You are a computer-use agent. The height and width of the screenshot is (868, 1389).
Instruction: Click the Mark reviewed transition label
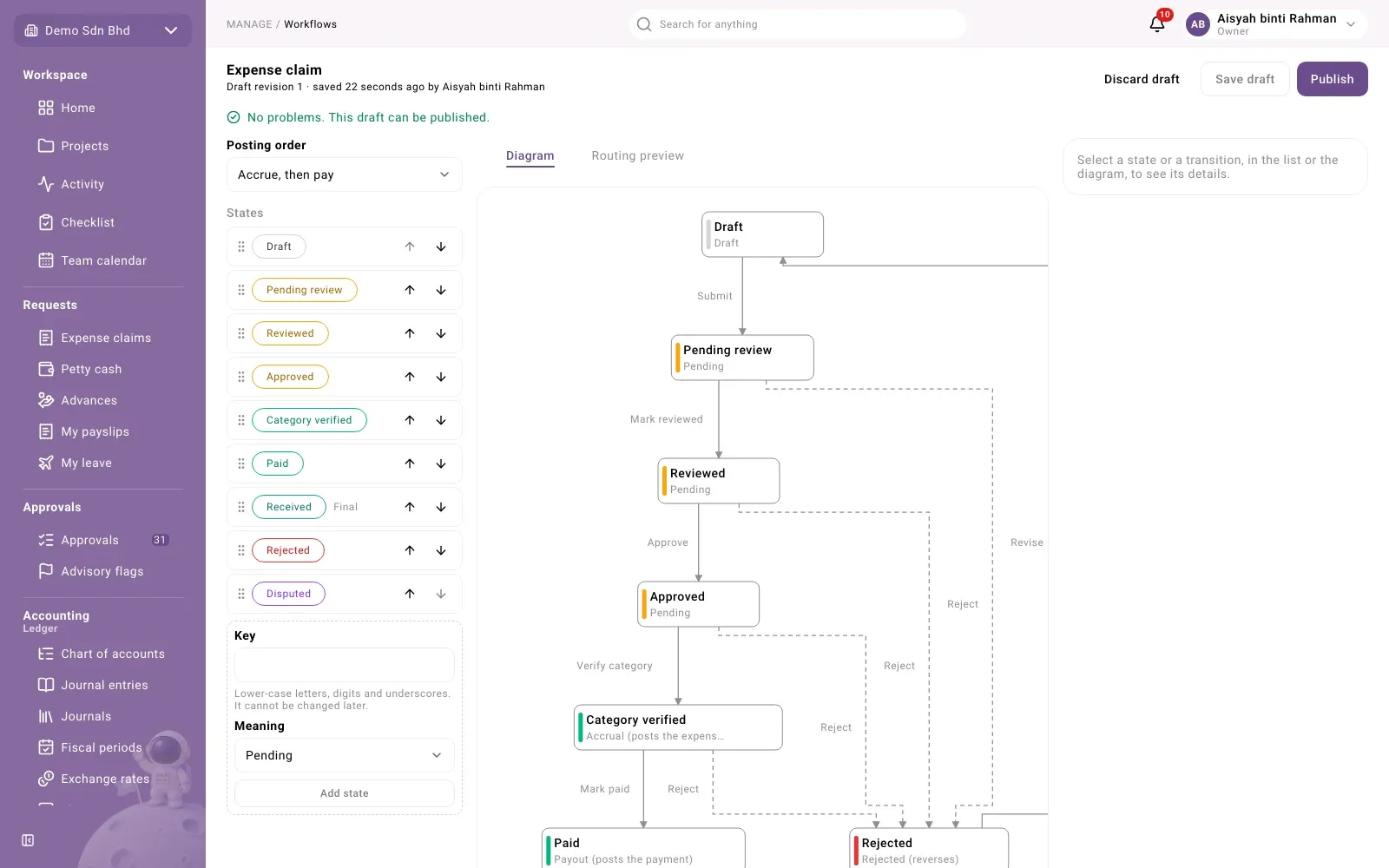(667, 419)
